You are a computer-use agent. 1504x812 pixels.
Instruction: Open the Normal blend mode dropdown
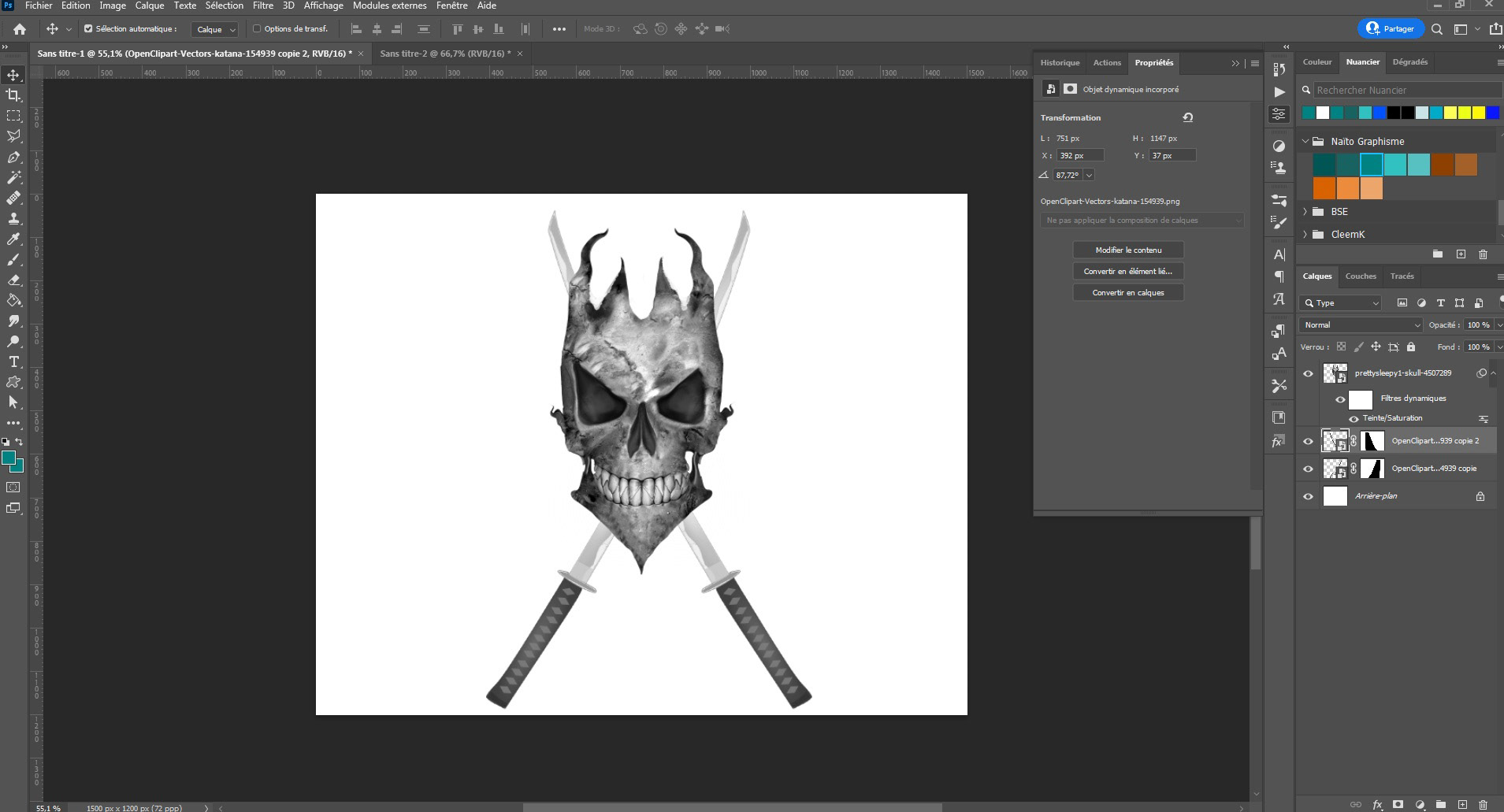coord(1361,324)
